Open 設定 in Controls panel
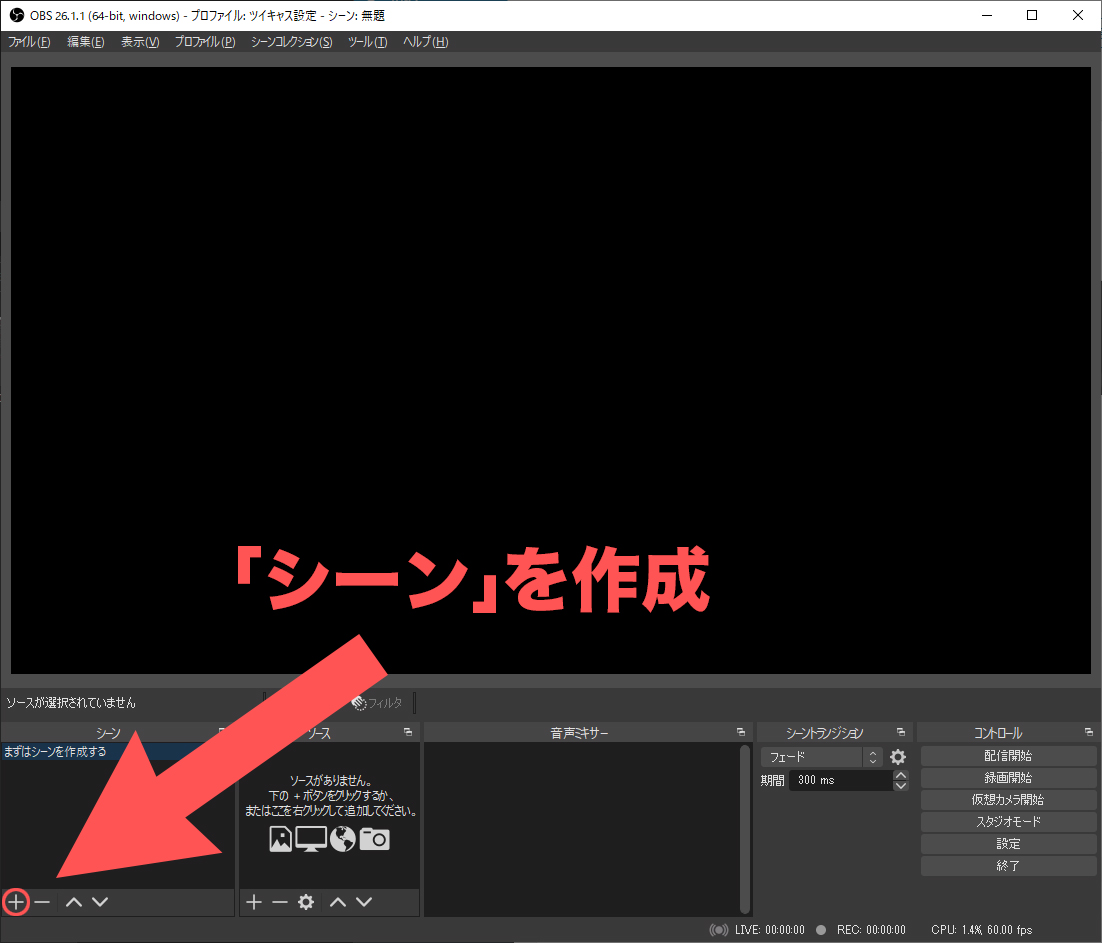 tap(1008, 844)
